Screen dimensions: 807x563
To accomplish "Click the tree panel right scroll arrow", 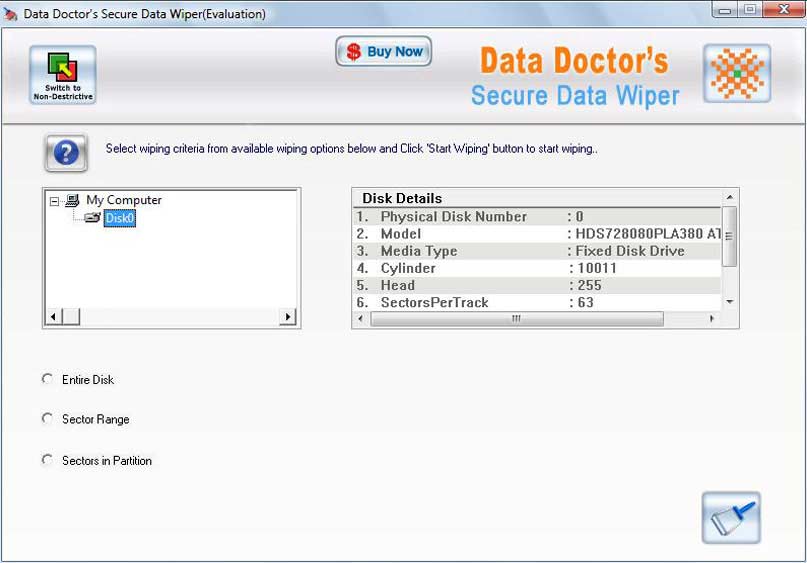I will coord(287,316).
